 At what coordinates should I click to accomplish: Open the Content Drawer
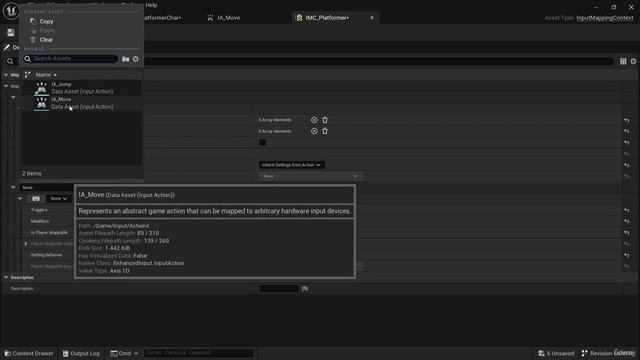[x=29, y=353]
